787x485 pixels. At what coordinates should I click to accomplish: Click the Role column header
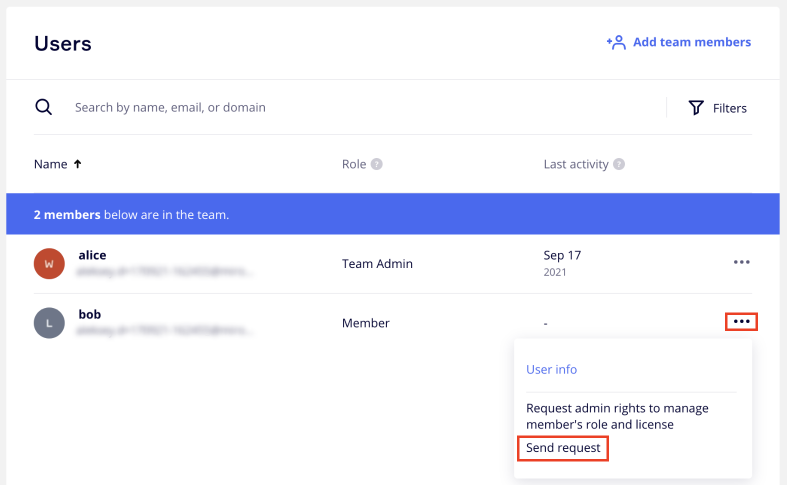[354, 164]
